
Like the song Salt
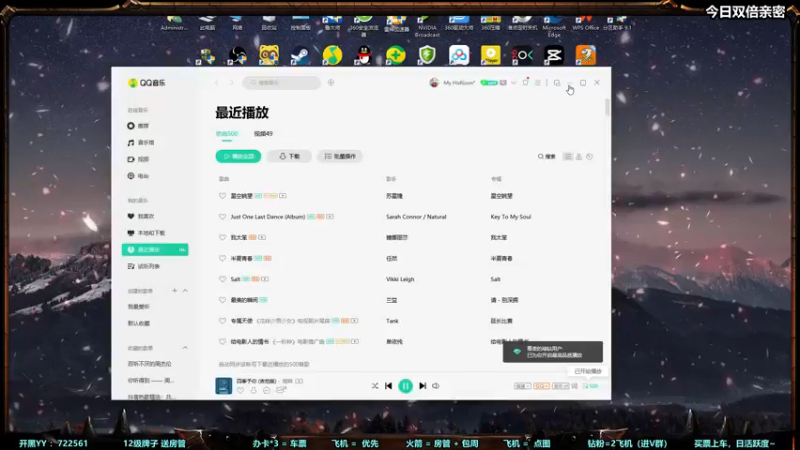(x=222, y=279)
